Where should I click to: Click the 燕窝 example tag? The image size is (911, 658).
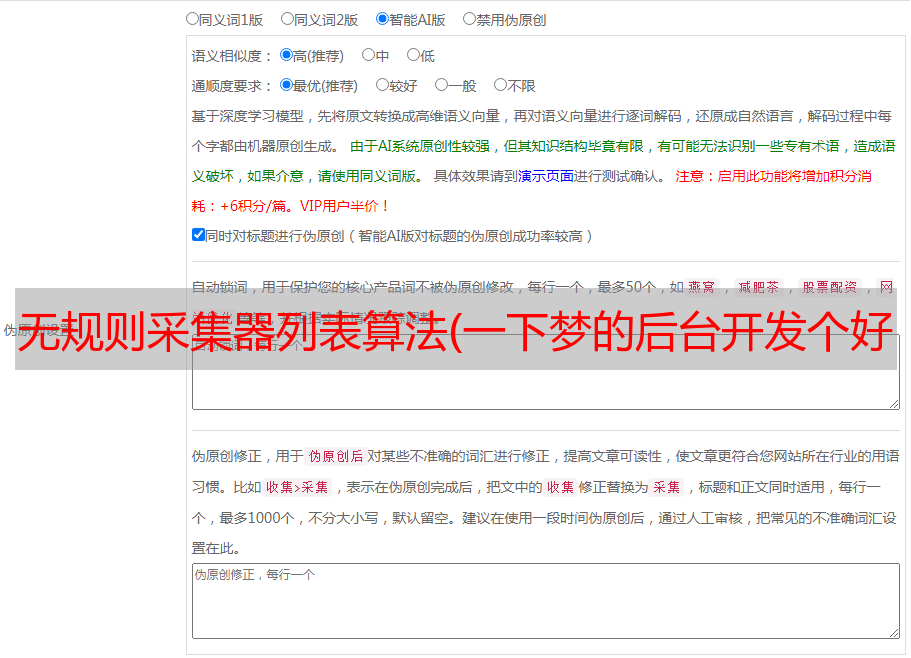702,287
